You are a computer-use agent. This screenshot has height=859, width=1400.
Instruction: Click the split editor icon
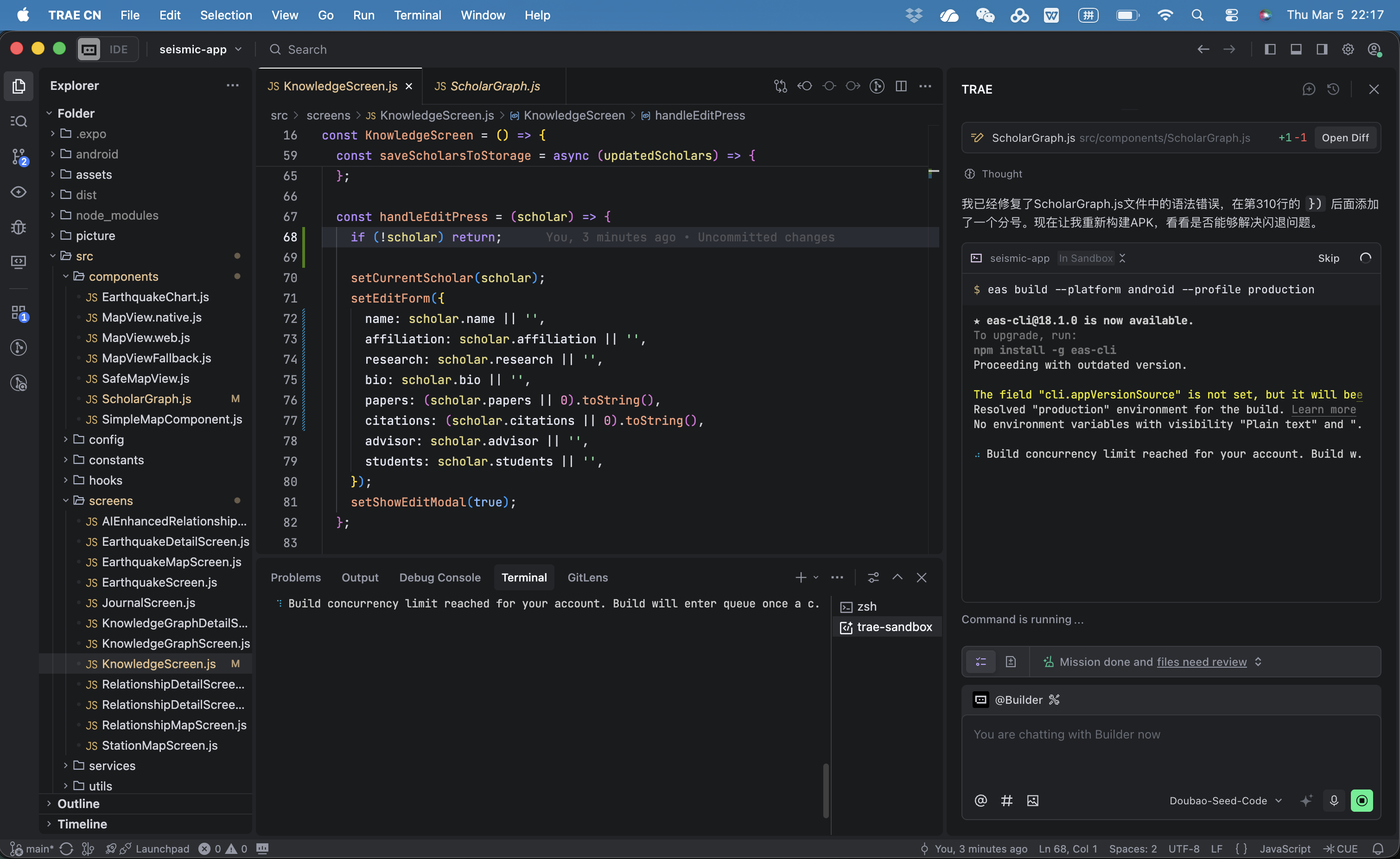tap(901, 86)
